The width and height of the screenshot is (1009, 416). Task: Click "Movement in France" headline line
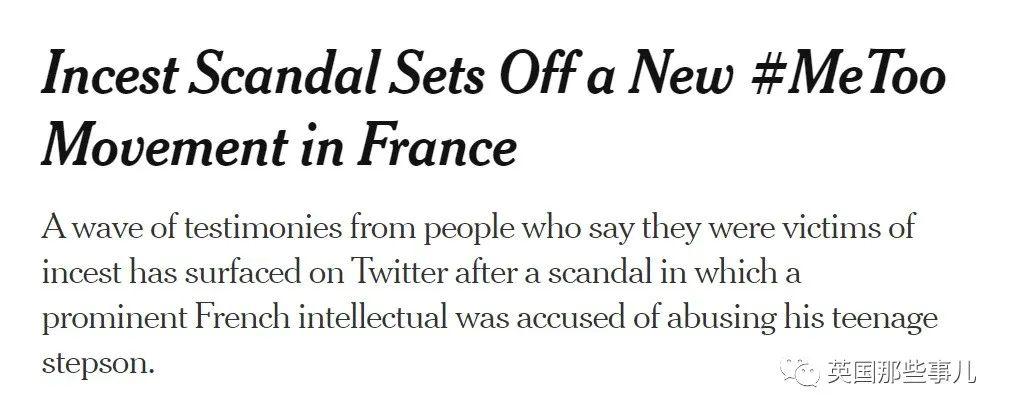pyautogui.click(x=279, y=145)
